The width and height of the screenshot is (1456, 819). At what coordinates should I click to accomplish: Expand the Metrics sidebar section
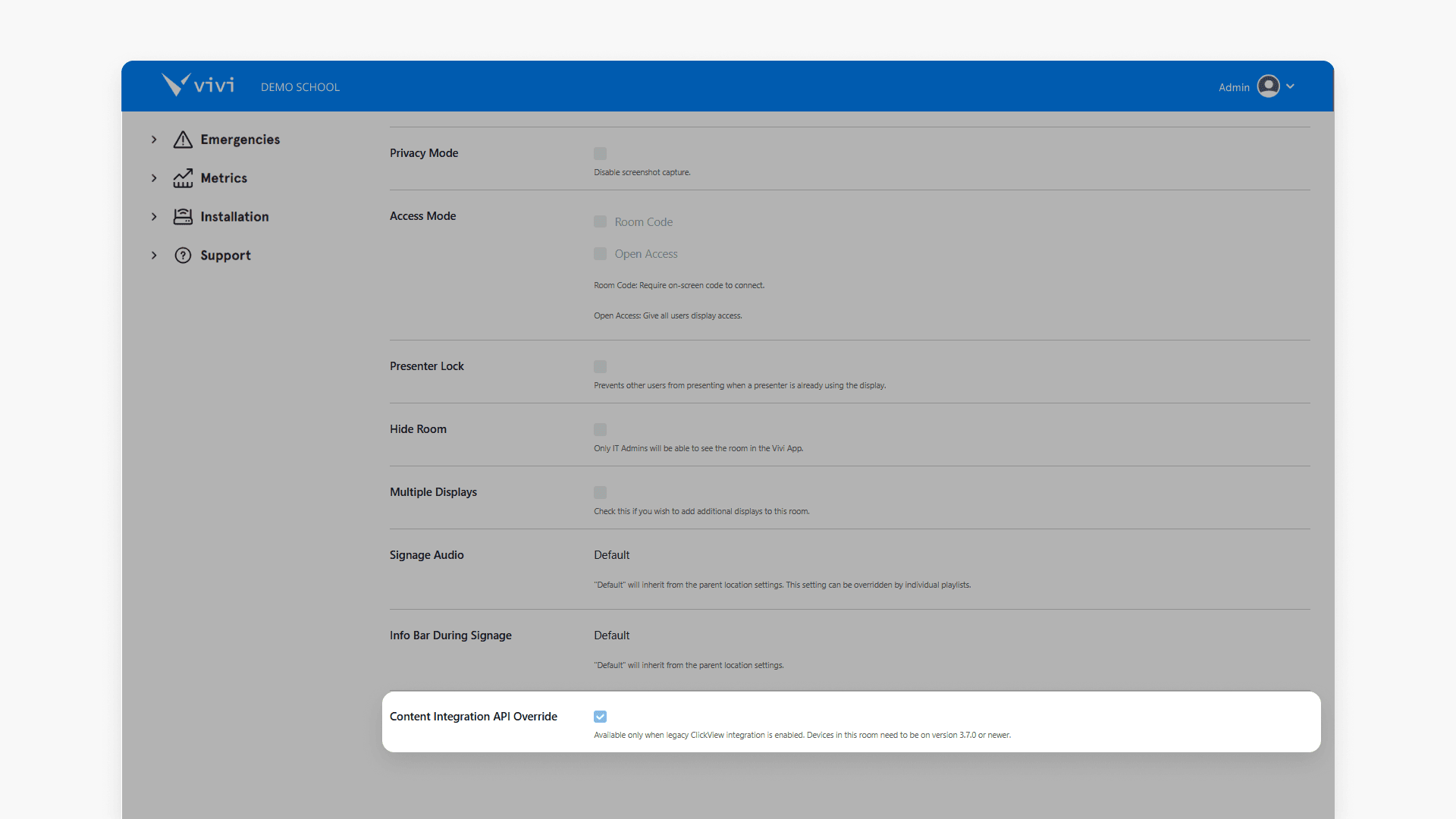click(x=154, y=178)
